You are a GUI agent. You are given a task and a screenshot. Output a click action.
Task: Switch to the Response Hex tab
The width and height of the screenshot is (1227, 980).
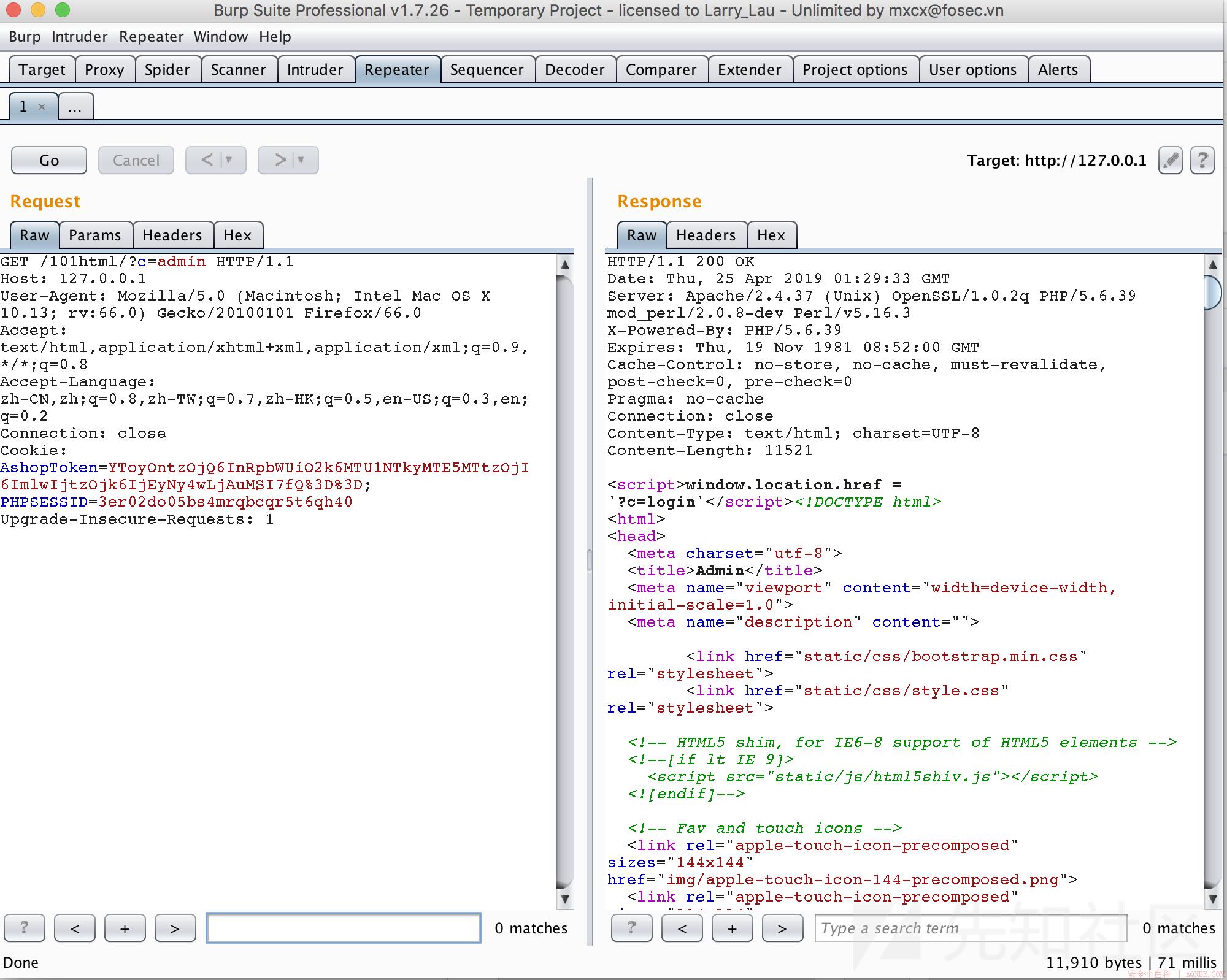tap(771, 235)
